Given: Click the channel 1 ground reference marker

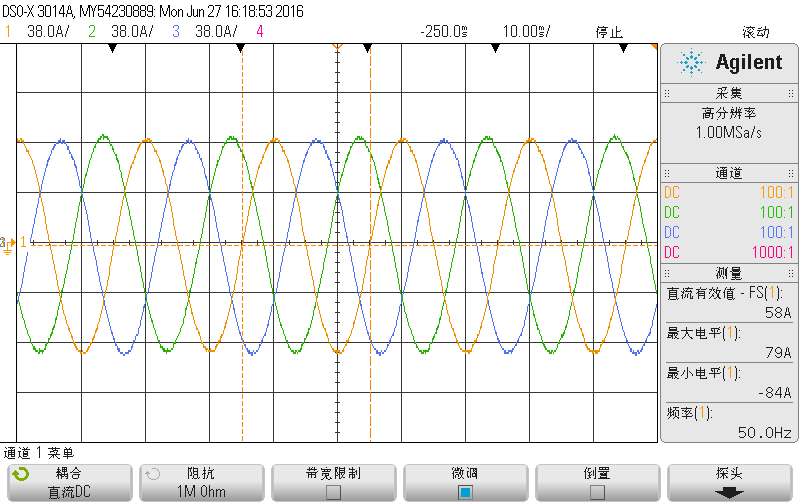Looking at the screenshot, I should [x=8, y=242].
